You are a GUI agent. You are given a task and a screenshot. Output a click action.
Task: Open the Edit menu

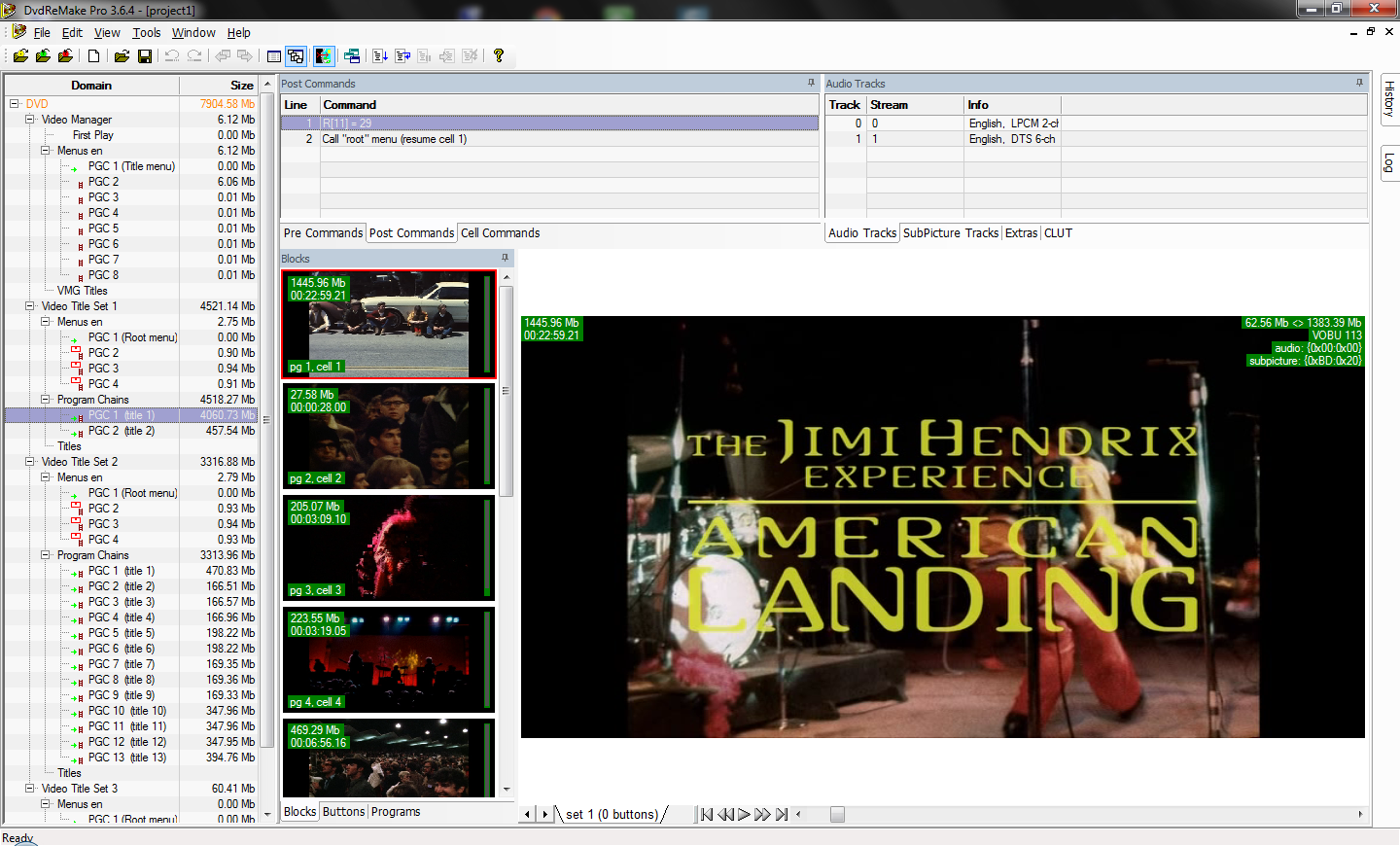click(x=72, y=32)
